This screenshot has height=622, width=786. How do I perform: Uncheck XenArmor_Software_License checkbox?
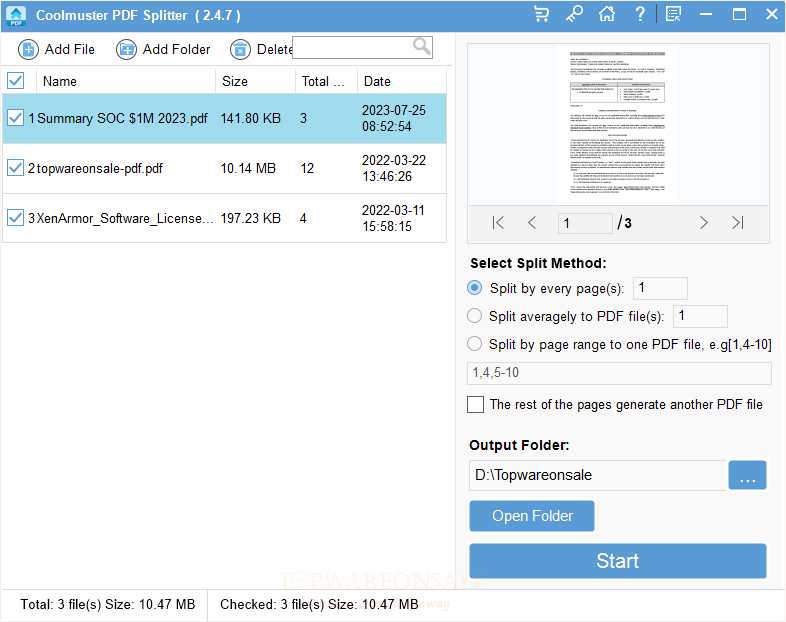point(16,218)
